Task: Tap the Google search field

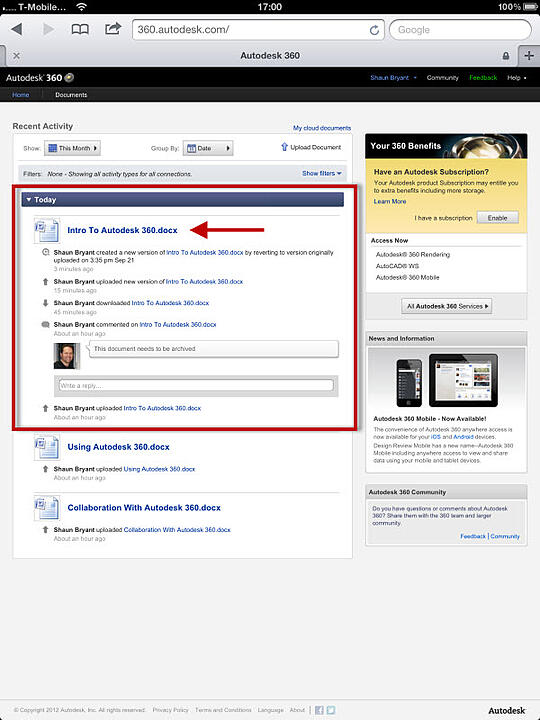Action: (x=460, y=30)
